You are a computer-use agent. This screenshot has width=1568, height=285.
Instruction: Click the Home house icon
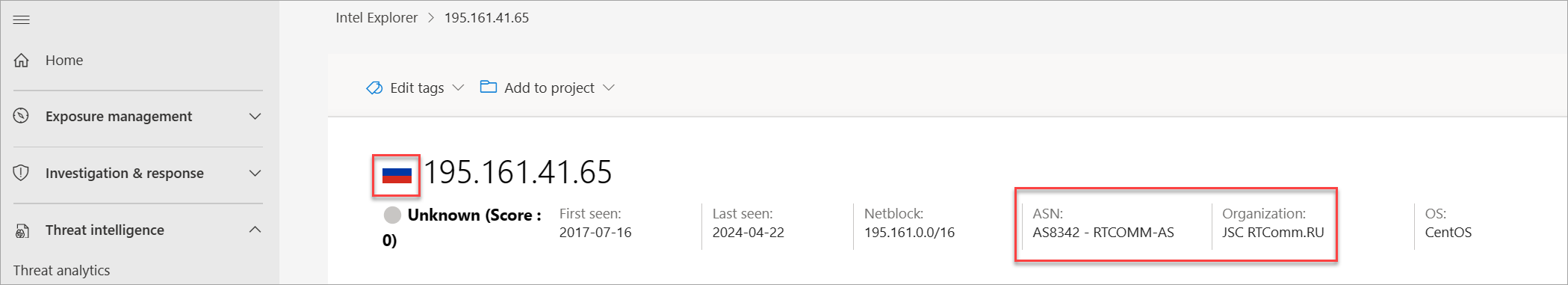click(x=22, y=60)
